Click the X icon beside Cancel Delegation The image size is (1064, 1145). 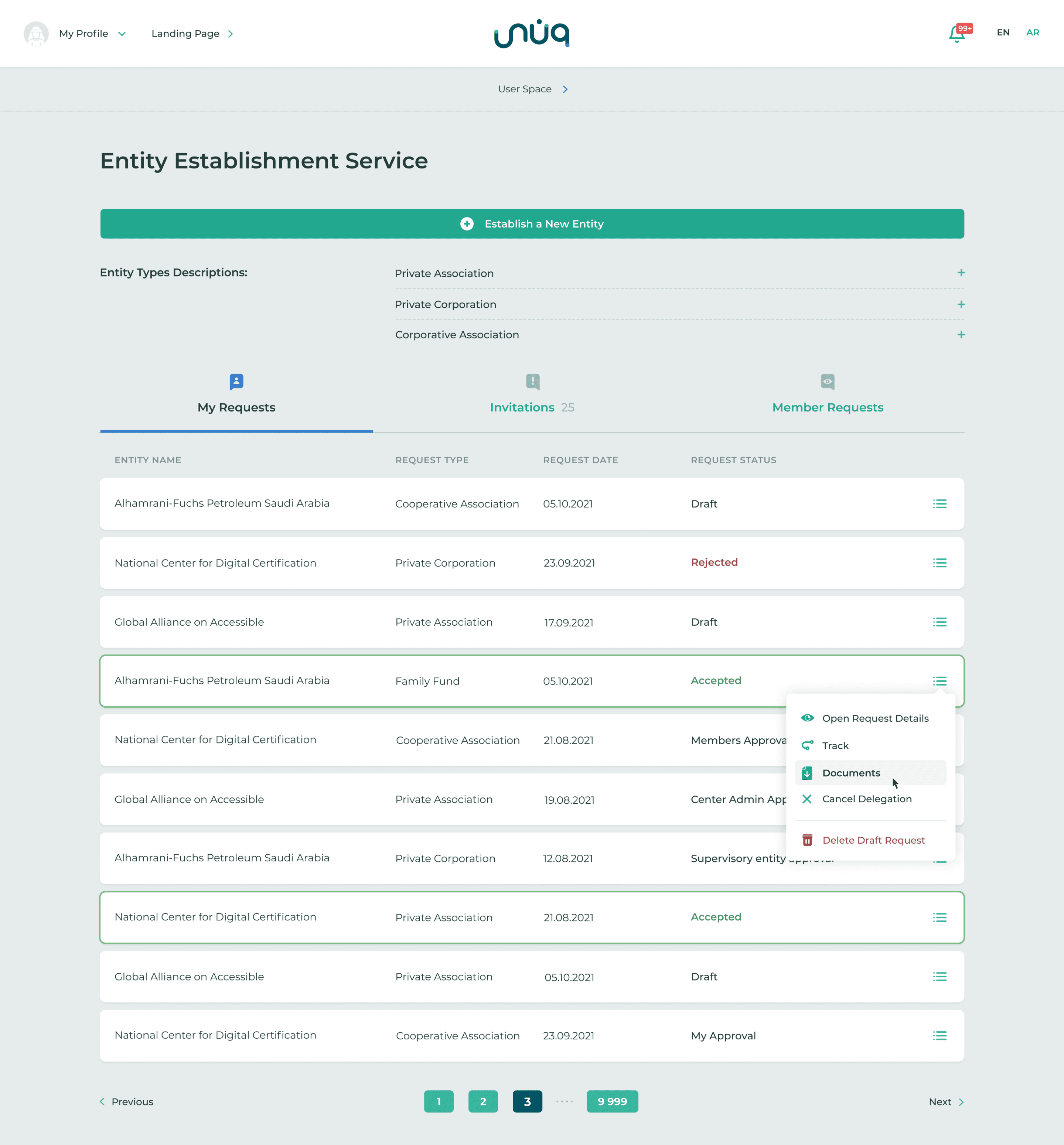point(806,799)
